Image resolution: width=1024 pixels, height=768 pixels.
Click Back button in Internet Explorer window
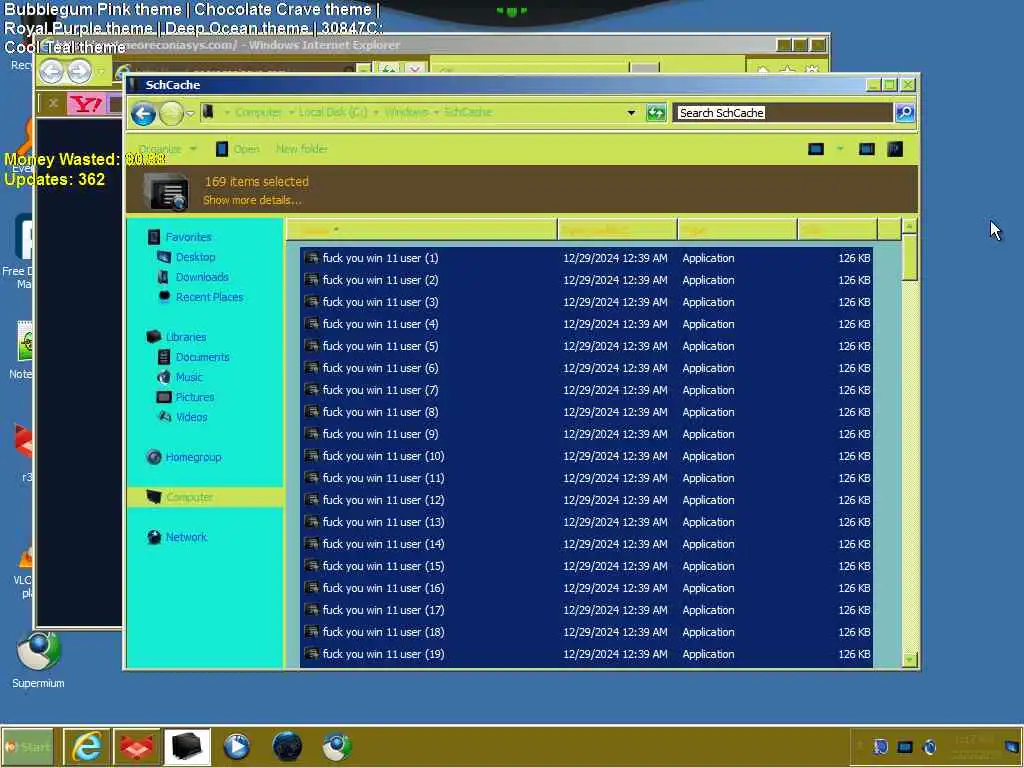tap(52, 71)
